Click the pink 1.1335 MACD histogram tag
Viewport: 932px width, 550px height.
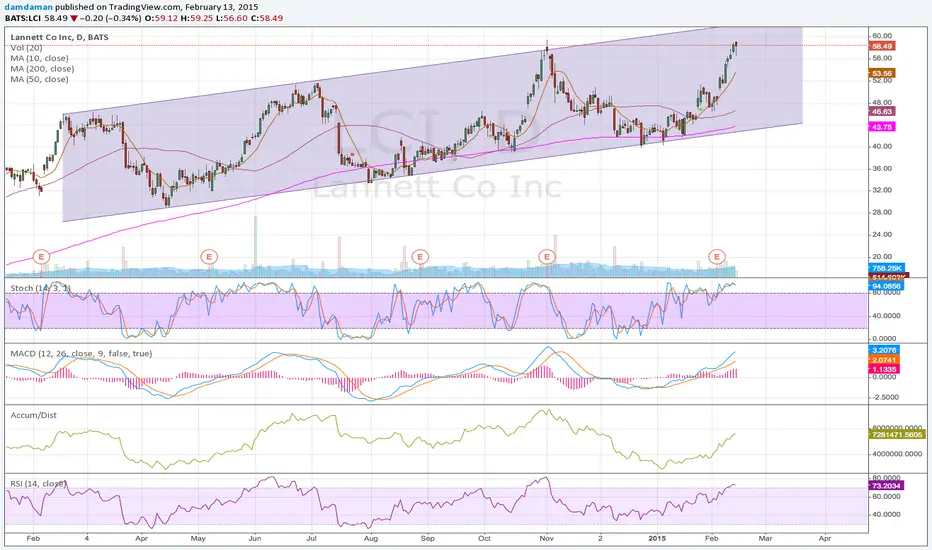884,369
